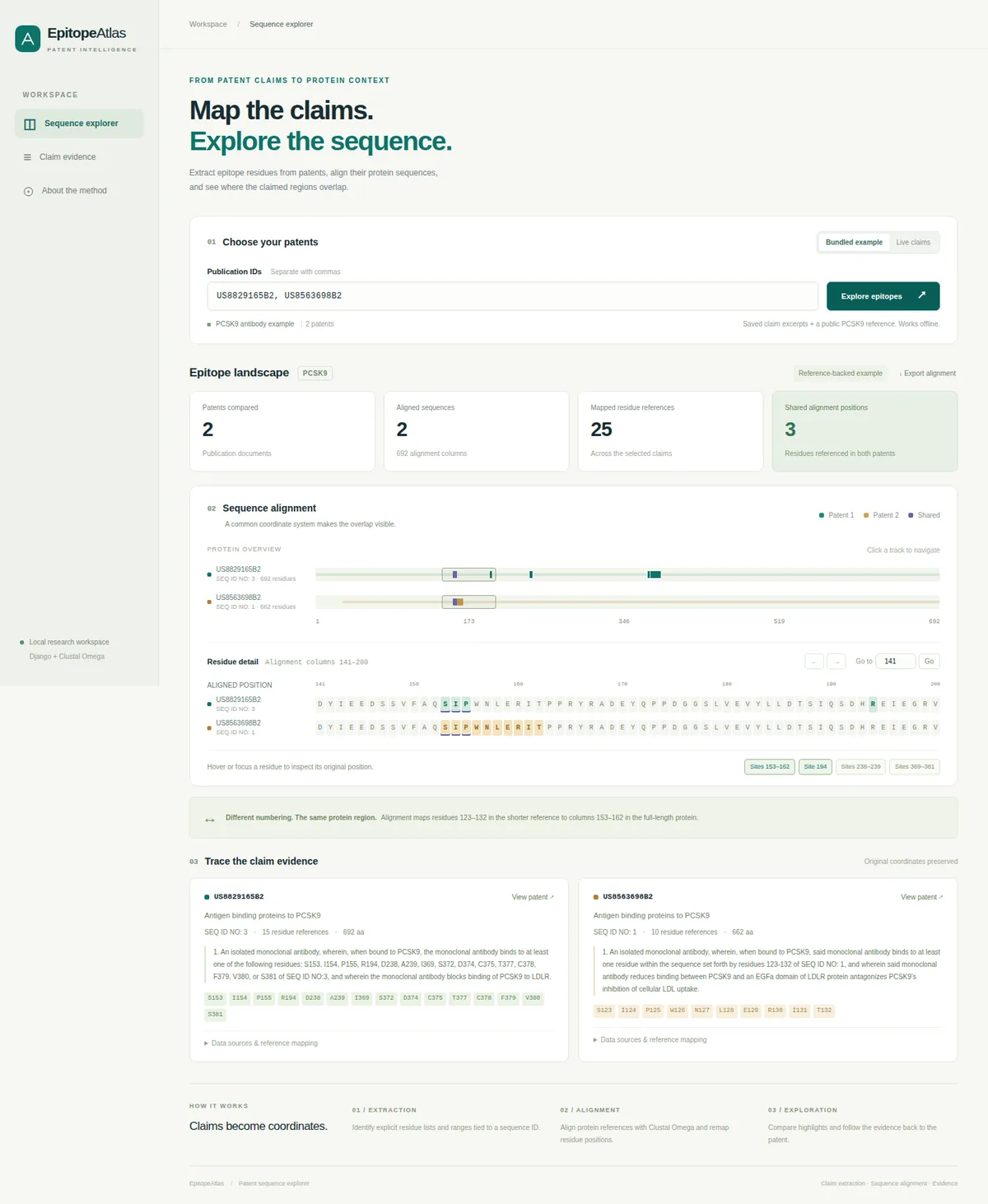Click the V380 residue chip
The image size is (988, 1204).
[x=533, y=997]
